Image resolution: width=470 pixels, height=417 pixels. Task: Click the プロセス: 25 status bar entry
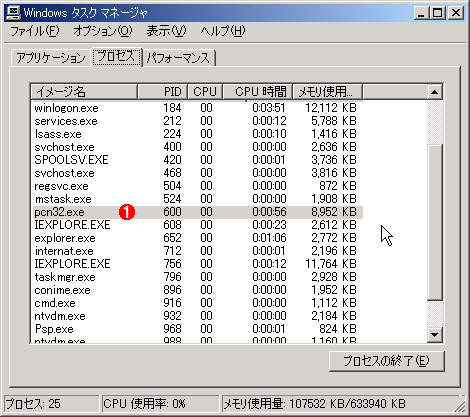[51, 404]
